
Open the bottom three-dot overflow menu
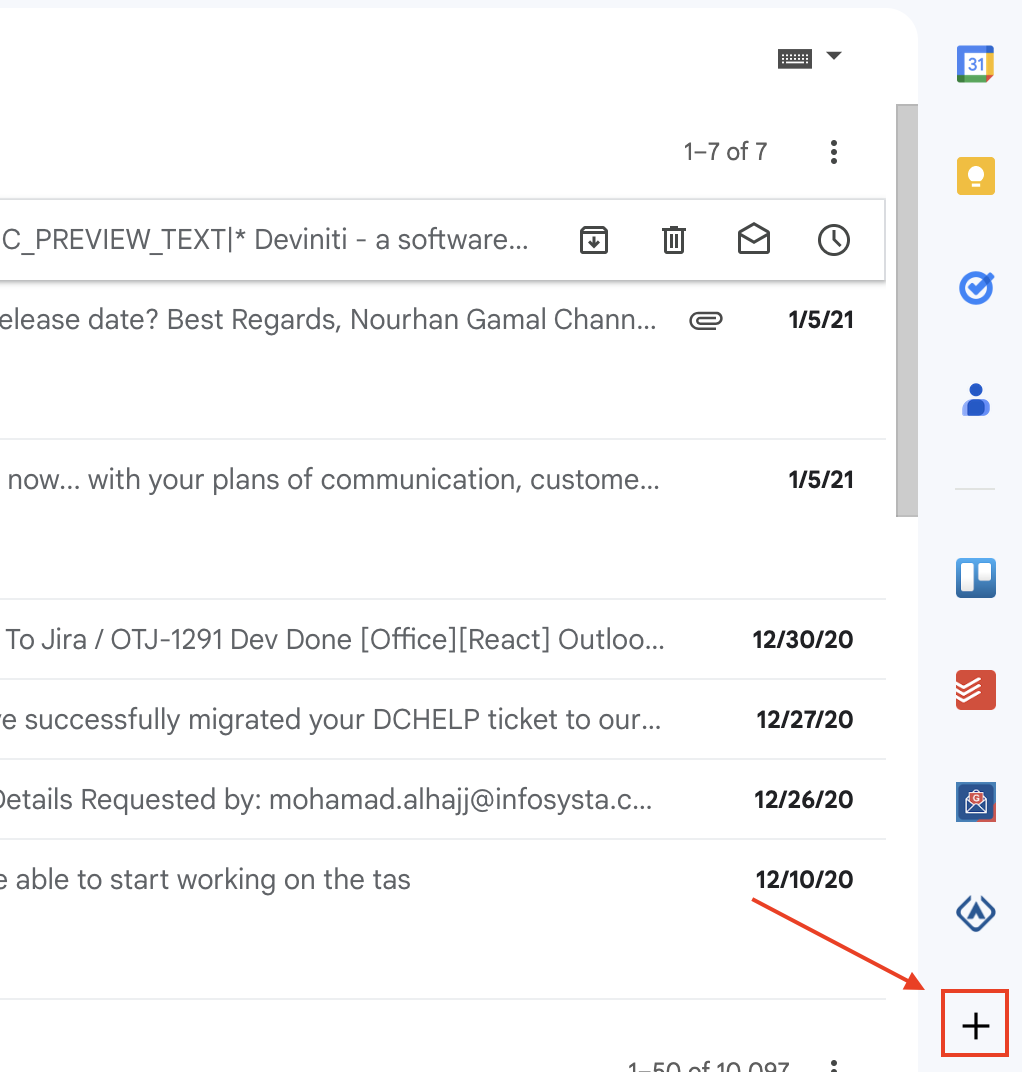pos(834,1066)
